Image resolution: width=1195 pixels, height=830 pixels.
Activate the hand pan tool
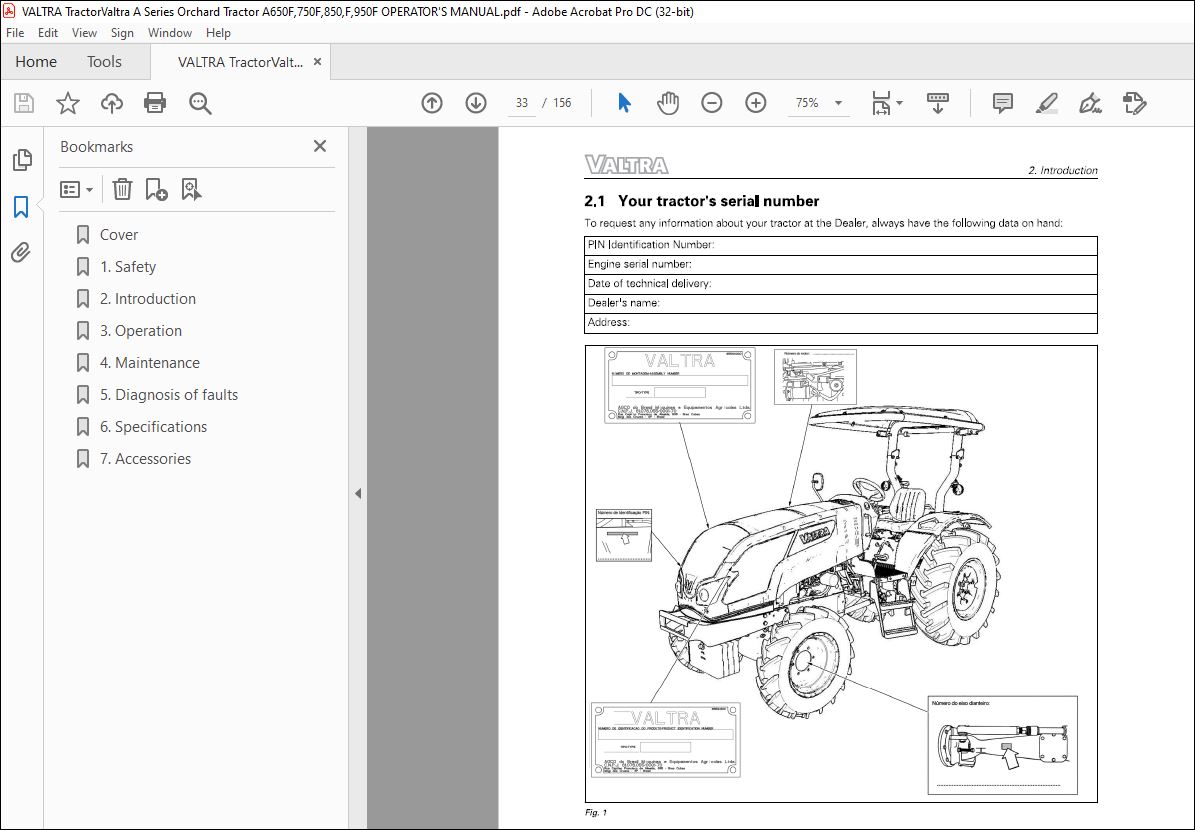pos(668,103)
